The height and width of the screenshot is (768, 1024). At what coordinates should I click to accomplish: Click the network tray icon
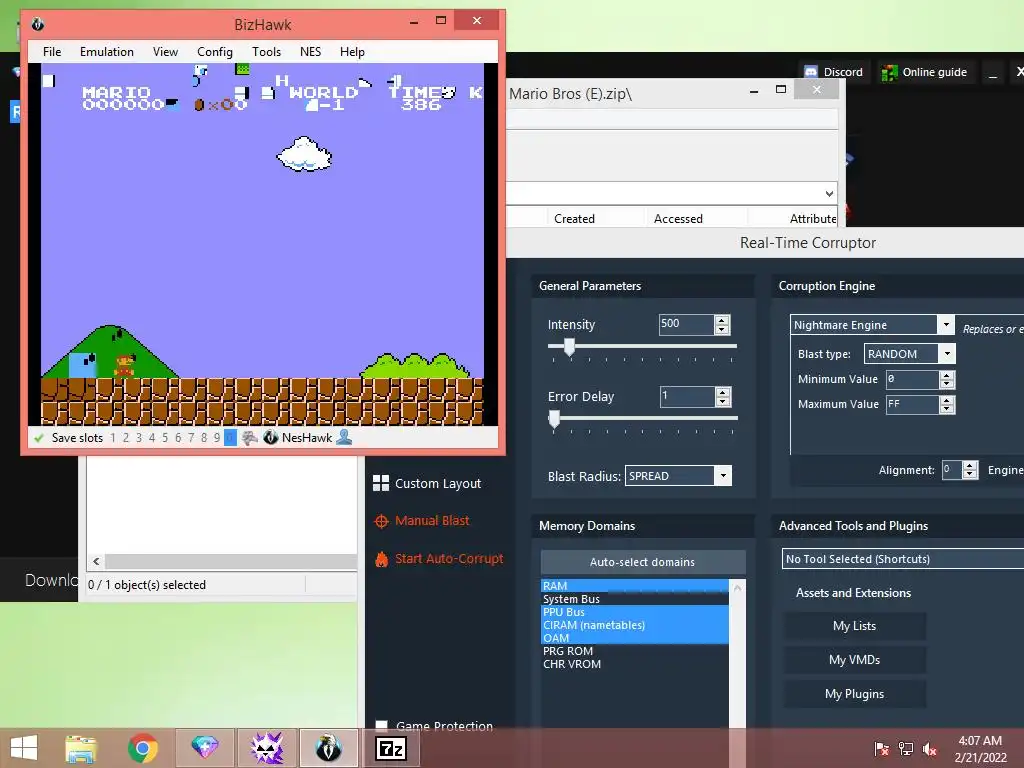tap(906, 748)
